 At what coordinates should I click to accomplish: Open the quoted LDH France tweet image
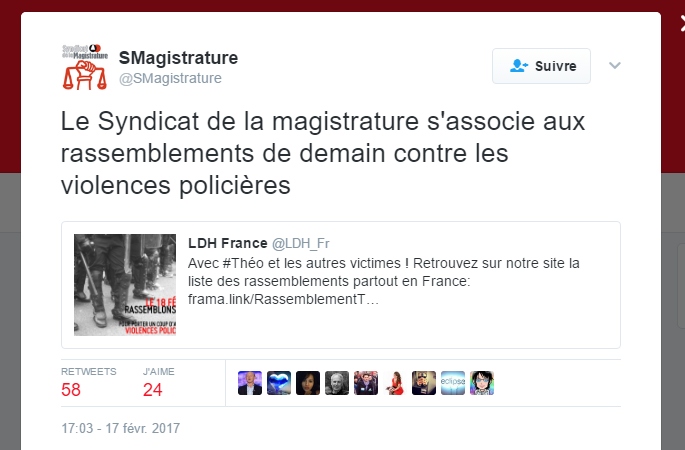pyautogui.click(x=125, y=285)
